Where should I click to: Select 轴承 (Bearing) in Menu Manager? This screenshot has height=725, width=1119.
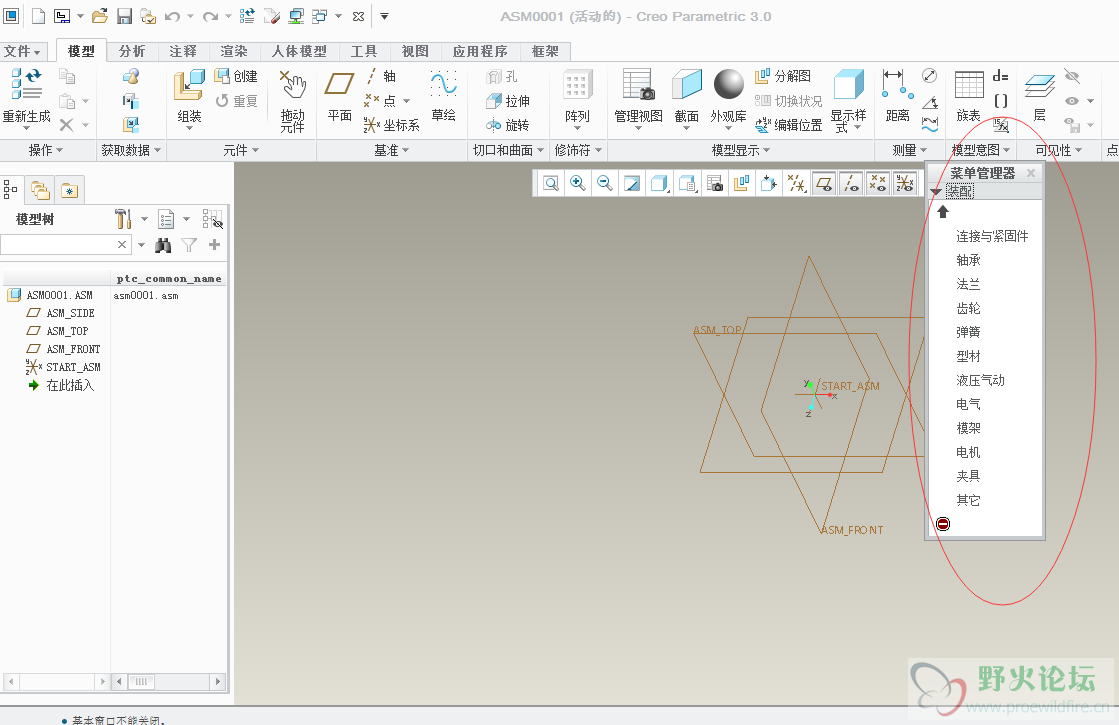click(968, 260)
